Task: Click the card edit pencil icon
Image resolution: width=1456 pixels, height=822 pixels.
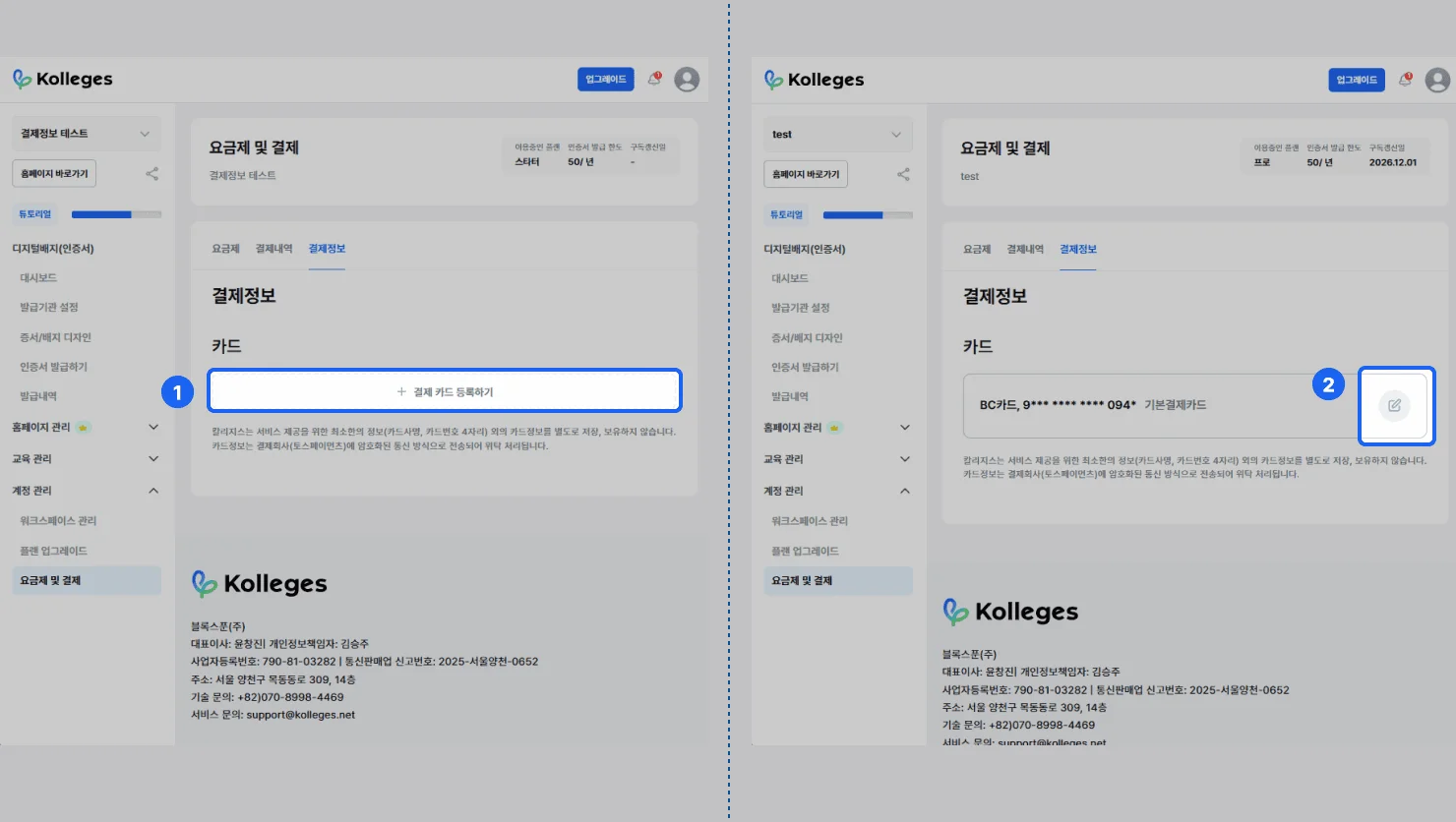Action: point(1394,405)
